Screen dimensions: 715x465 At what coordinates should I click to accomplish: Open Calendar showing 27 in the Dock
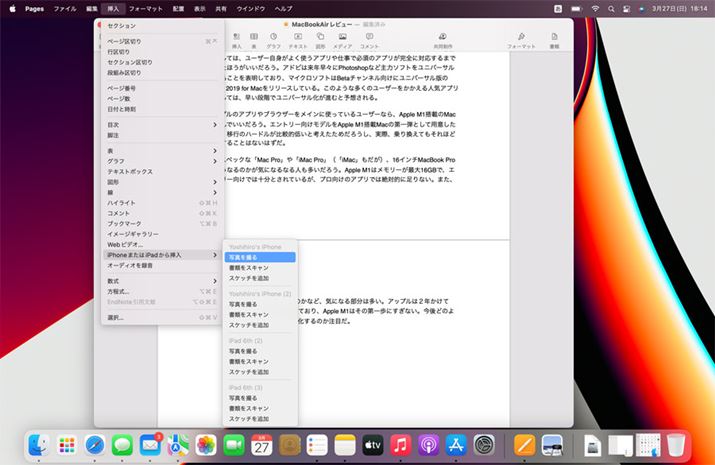(262, 445)
